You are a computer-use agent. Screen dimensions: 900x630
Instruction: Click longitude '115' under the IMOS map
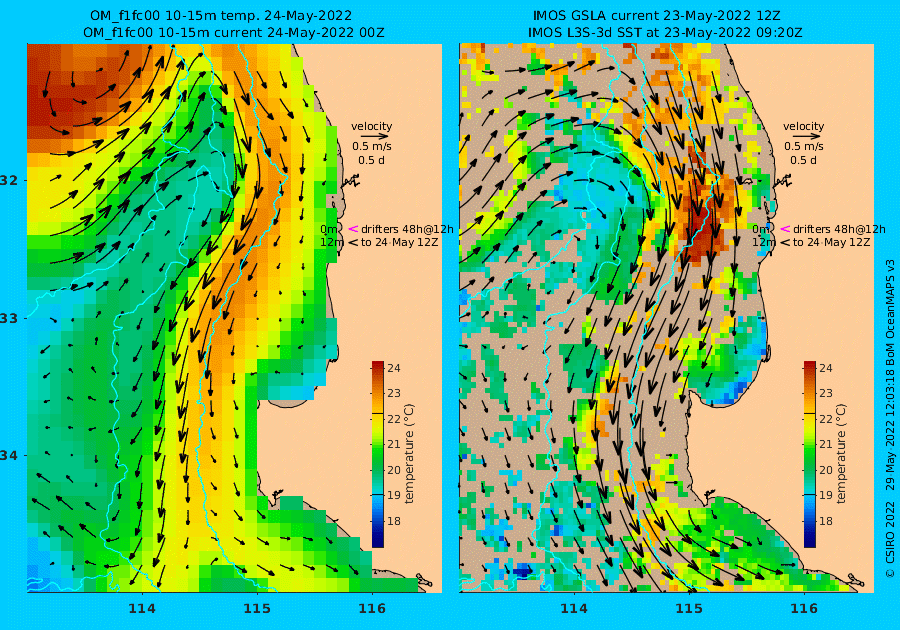pos(689,609)
